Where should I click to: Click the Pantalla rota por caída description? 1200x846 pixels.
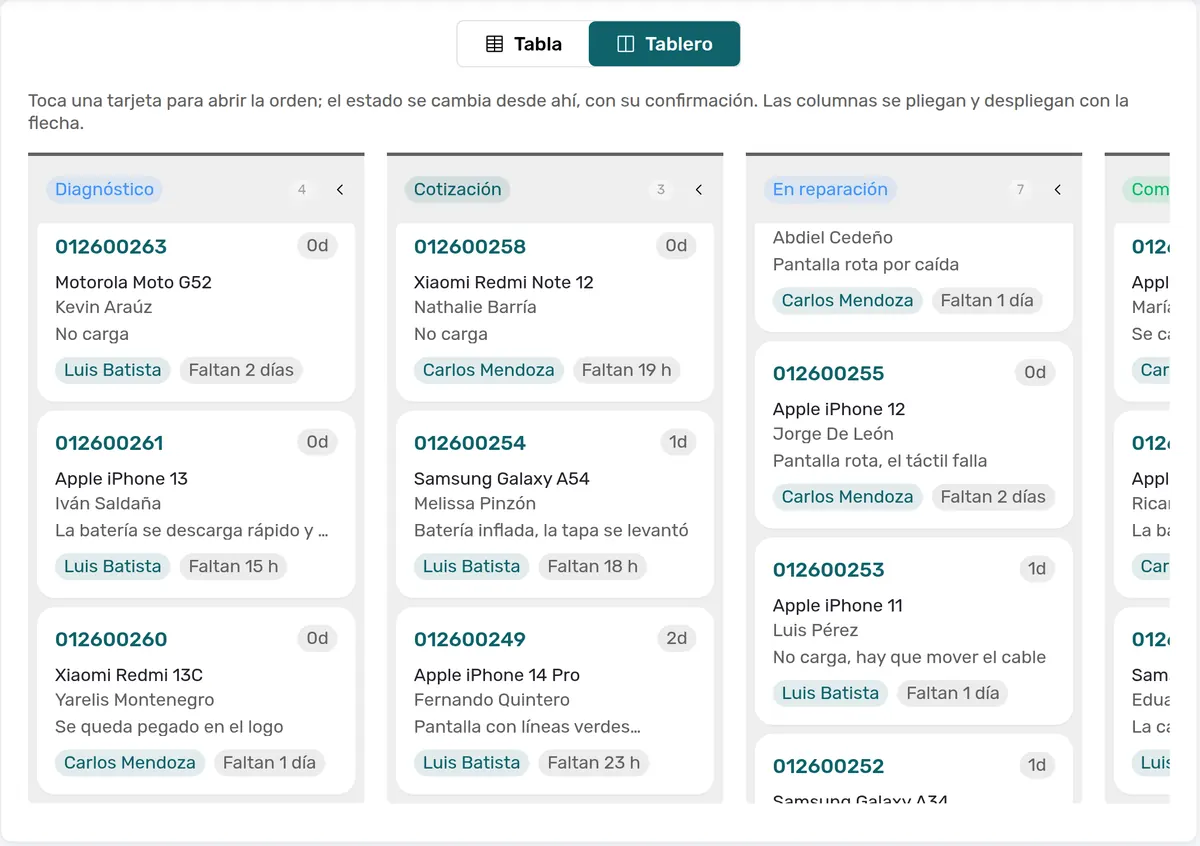[866, 265]
